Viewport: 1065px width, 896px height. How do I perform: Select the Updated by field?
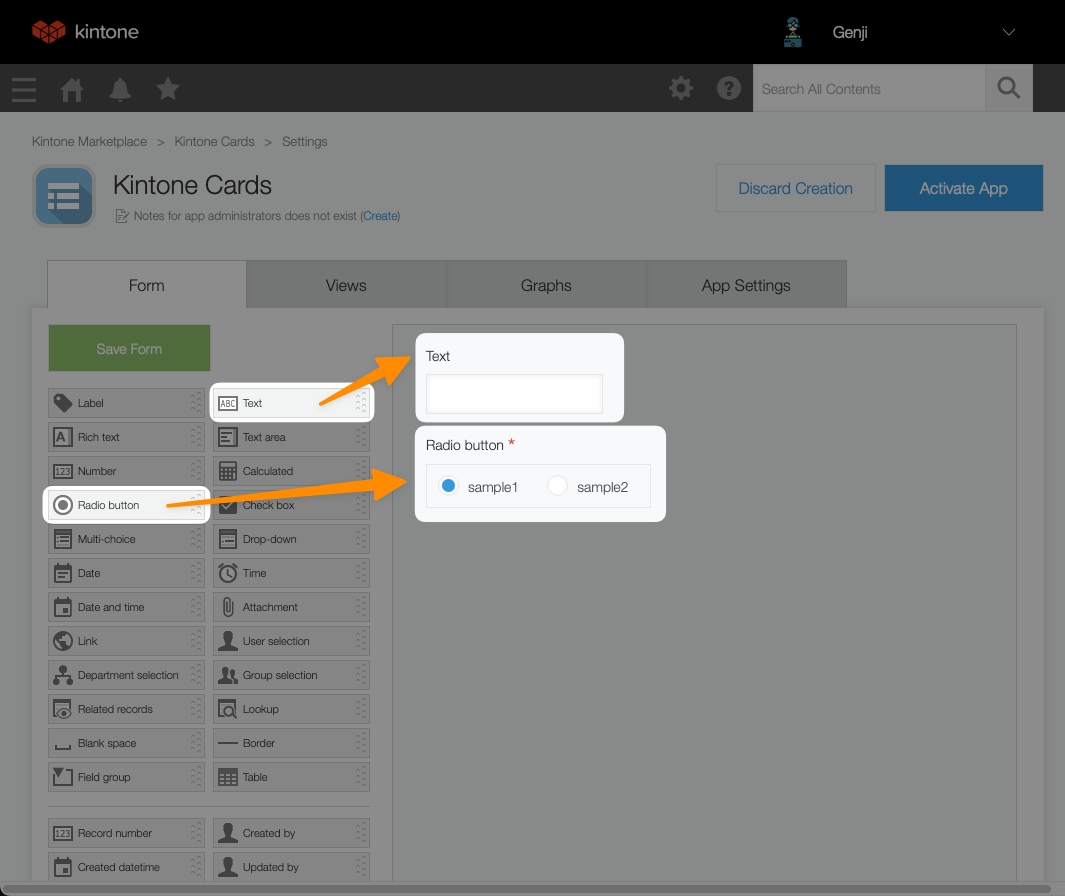pyautogui.click(x=291, y=867)
